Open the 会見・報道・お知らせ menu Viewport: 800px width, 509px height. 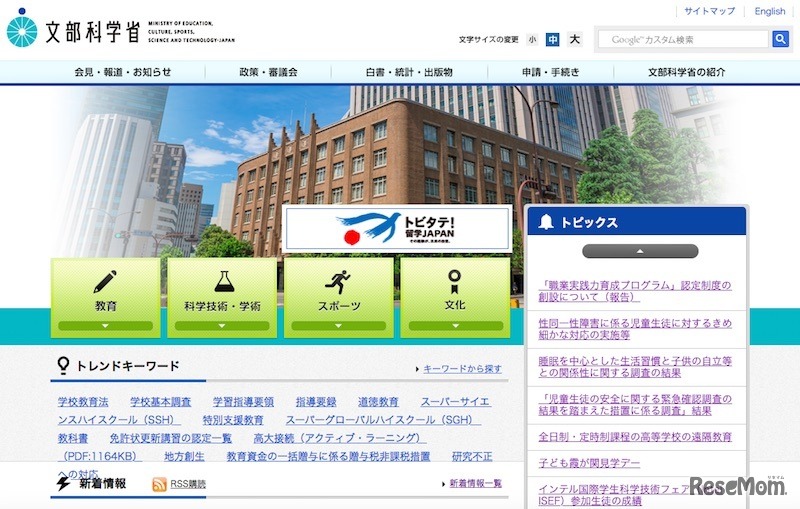[x=122, y=72]
